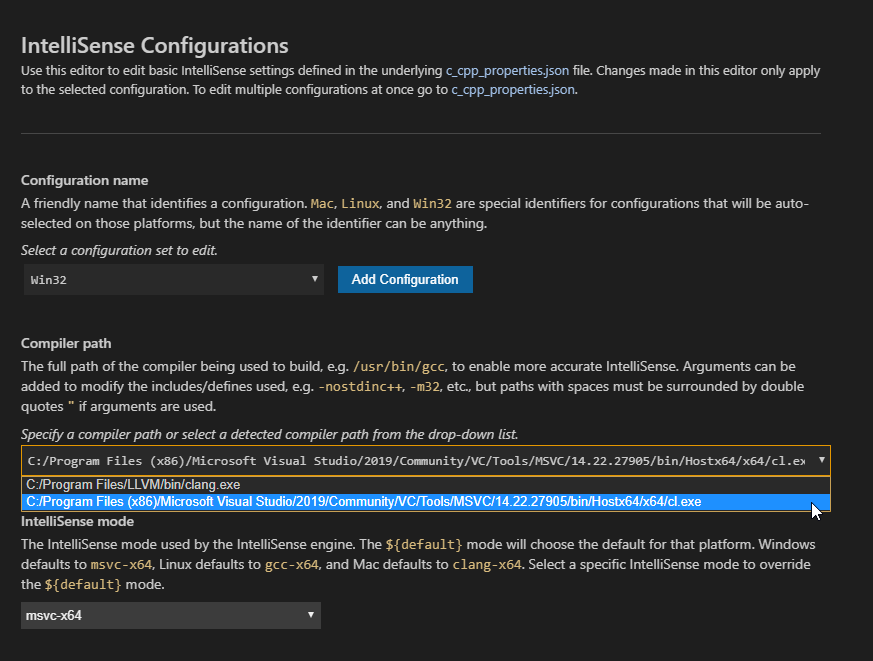873x661 pixels.
Task: Open the Win32 configuration name dropdown
Action: click(x=174, y=280)
